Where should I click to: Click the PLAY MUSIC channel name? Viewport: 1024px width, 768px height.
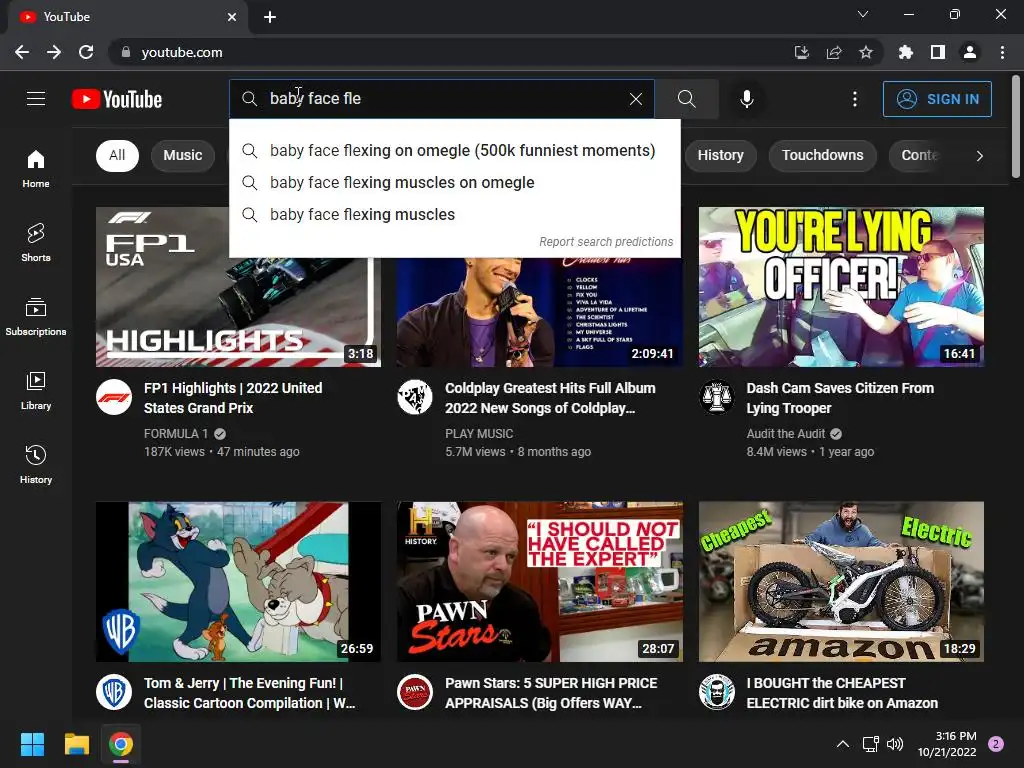(x=479, y=434)
